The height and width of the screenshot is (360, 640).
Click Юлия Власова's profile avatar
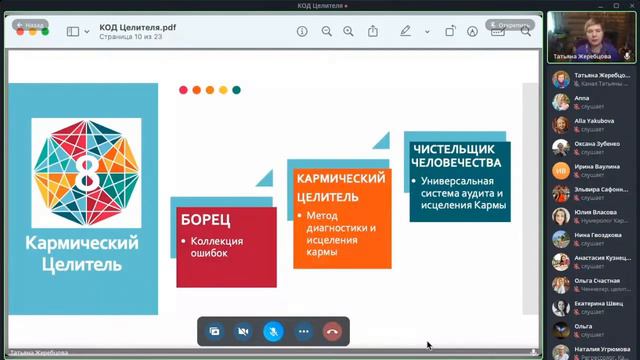coord(561,217)
